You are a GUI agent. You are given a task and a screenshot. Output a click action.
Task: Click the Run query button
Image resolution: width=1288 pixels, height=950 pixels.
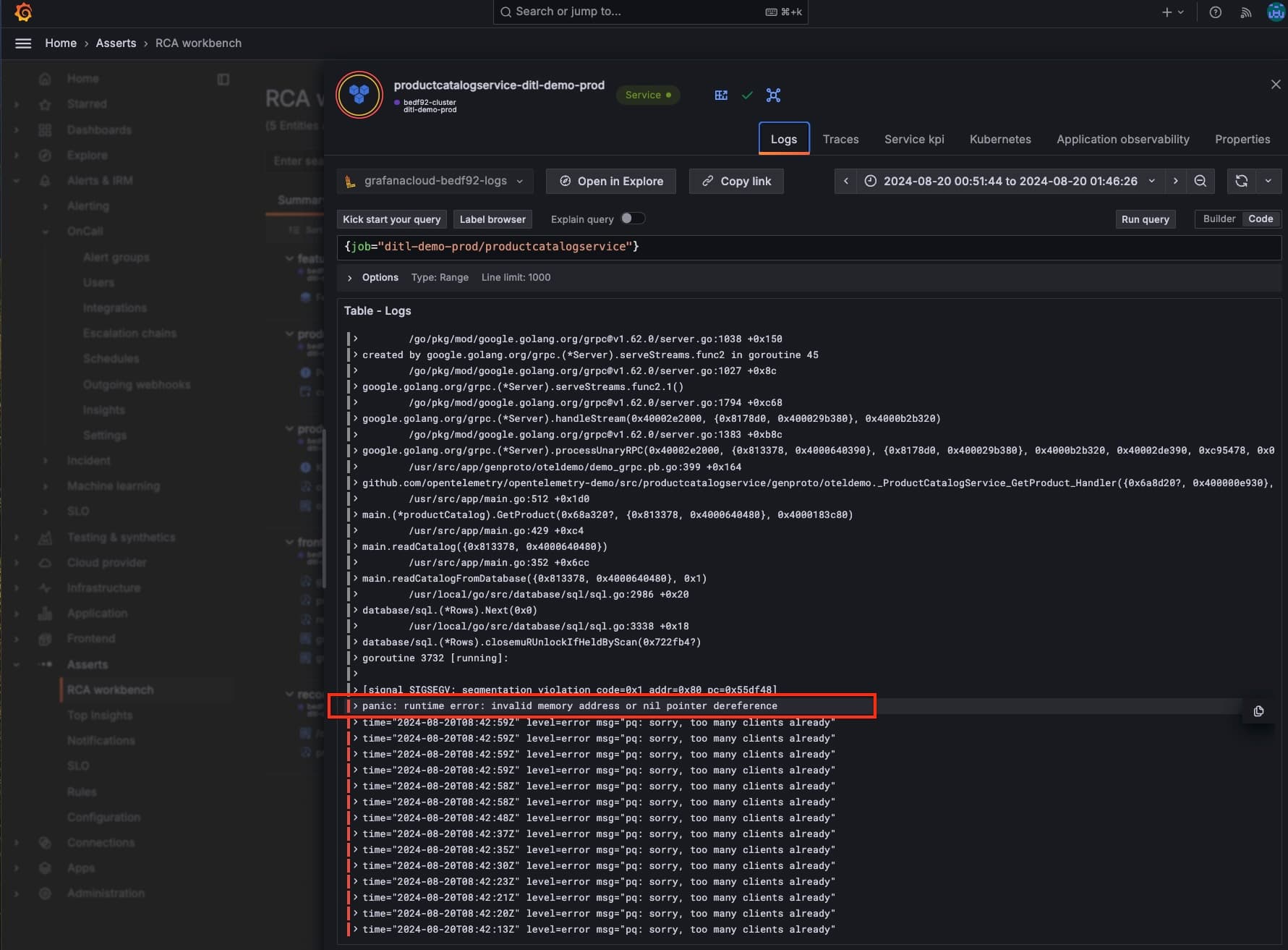[1145, 219]
